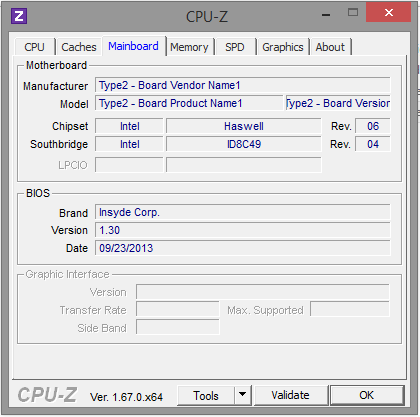Viewport: 420px width, 417px height.
Task: Click the empty LPCIO vendor field
Action: [129, 165]
